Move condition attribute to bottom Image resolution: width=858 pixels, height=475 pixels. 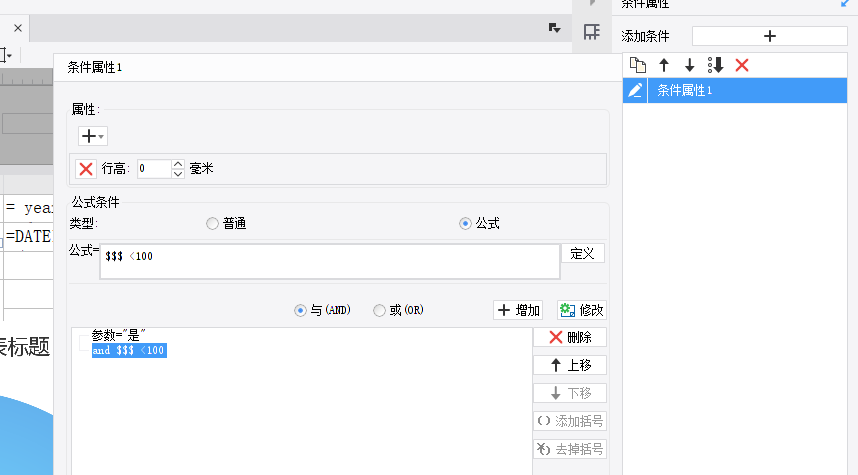715,65
